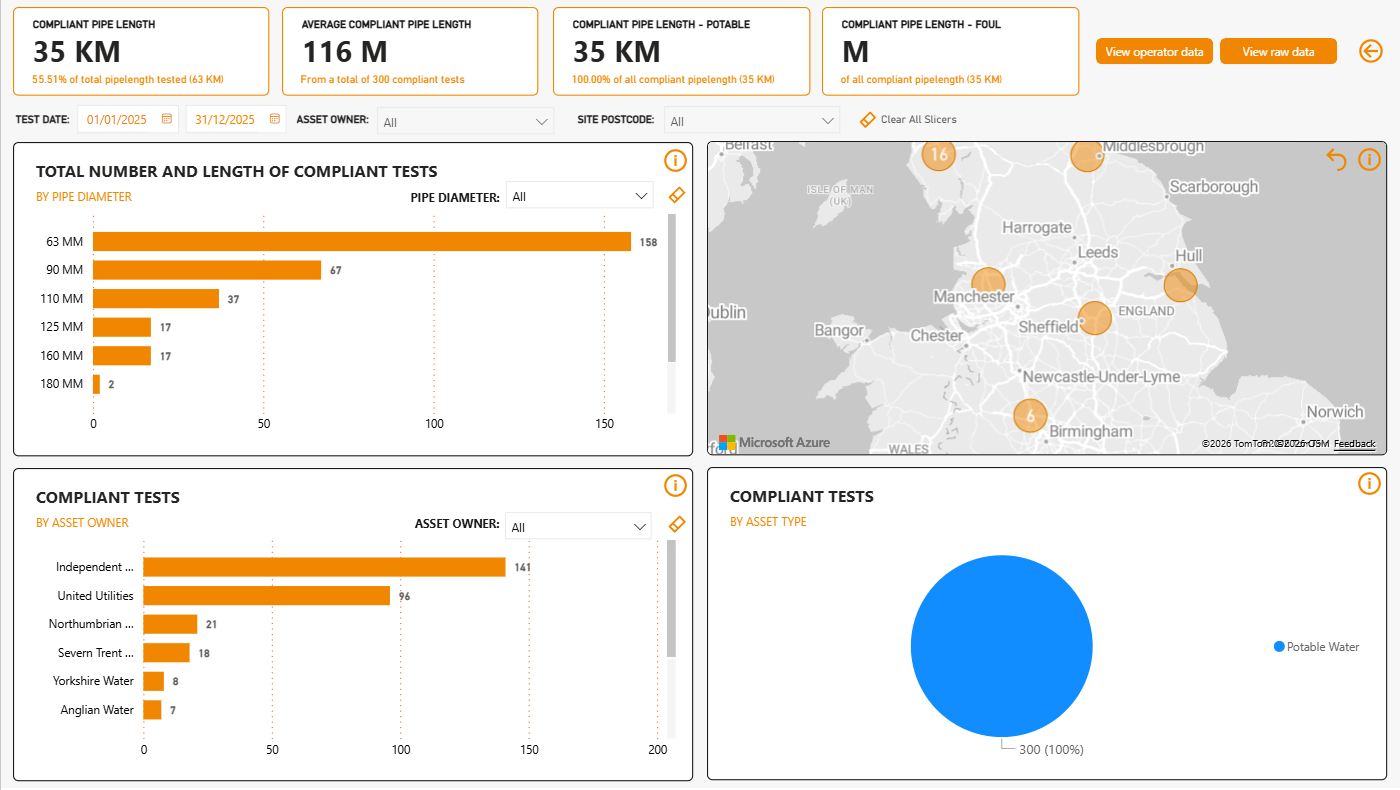Open Asset Owner dropdown in bottom chart
This screenshot has height=790, width=1400.
point(640,527)
